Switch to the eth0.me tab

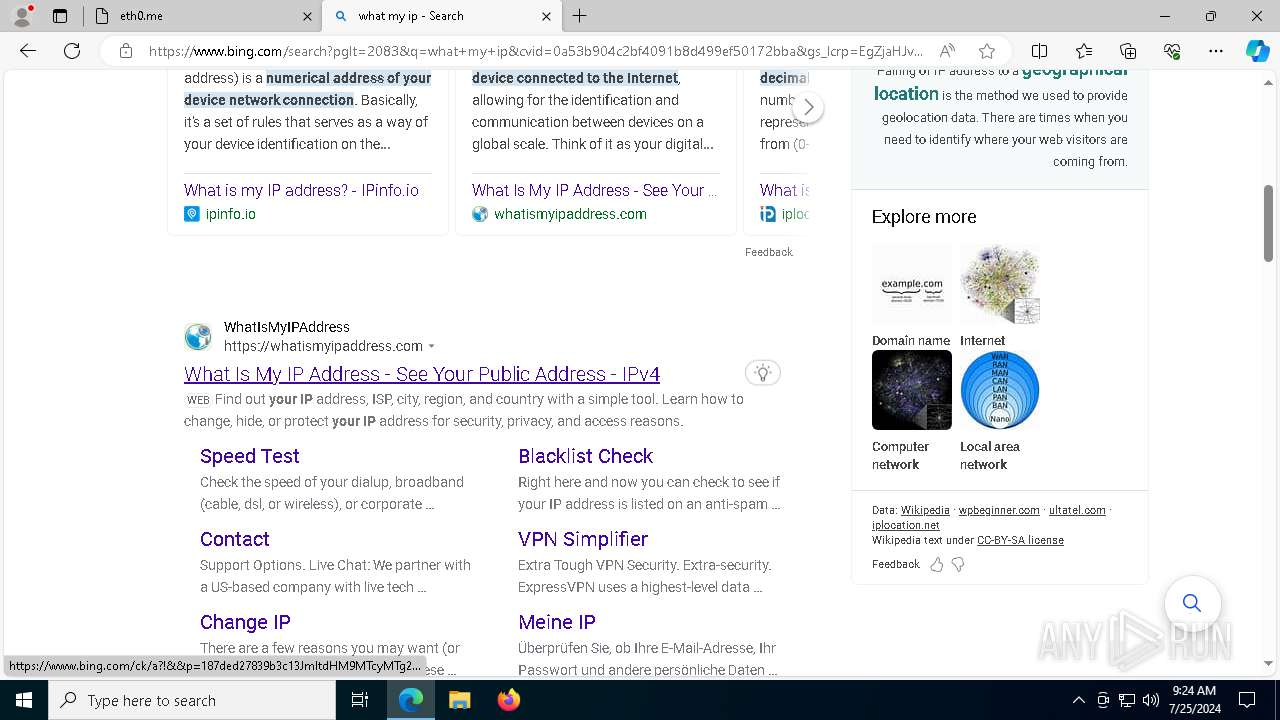(x=200, y=16)
